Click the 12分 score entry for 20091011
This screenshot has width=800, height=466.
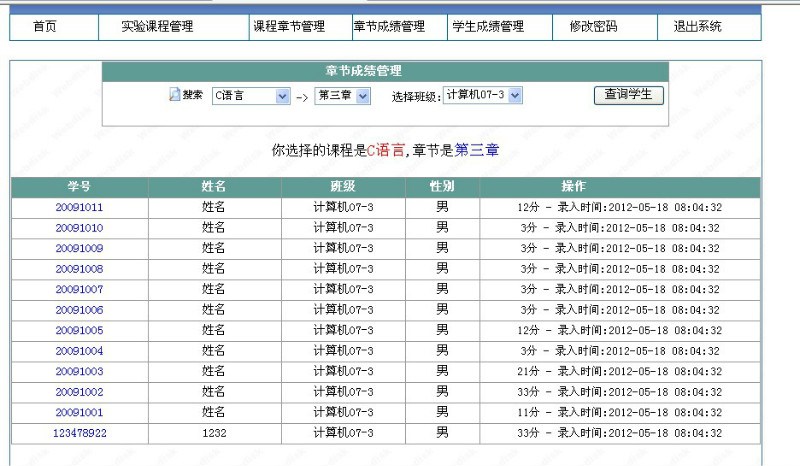528,207
